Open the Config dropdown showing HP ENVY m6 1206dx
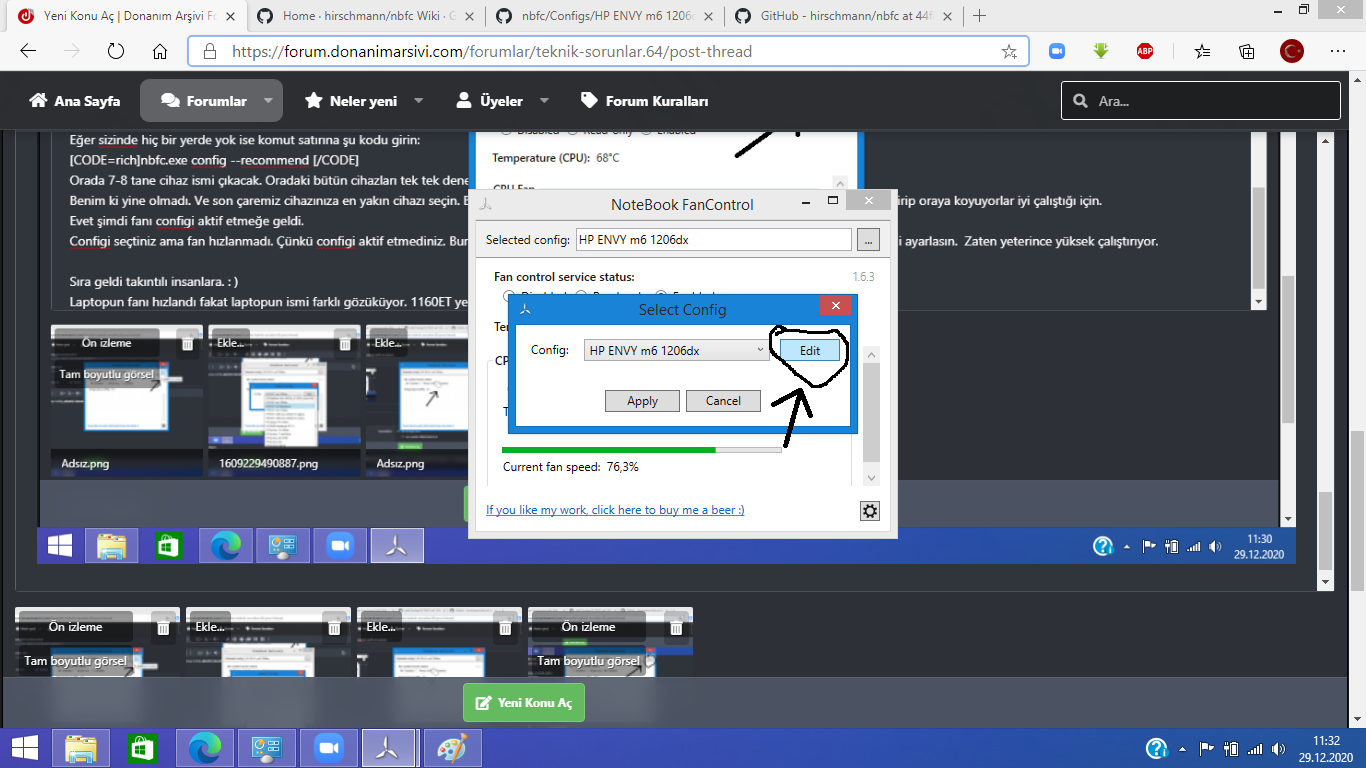Image resolution: width=1366 pixels, height=768 pixels. click(x=677, y=350)
